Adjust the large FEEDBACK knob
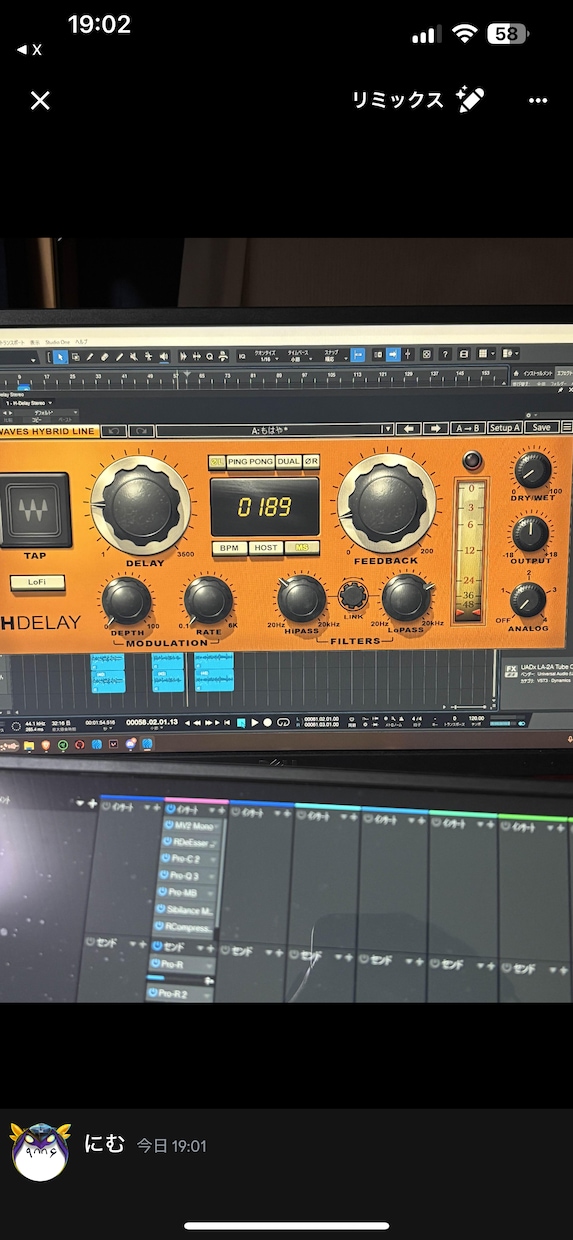 pyautogui.click(x=386, y=502)
